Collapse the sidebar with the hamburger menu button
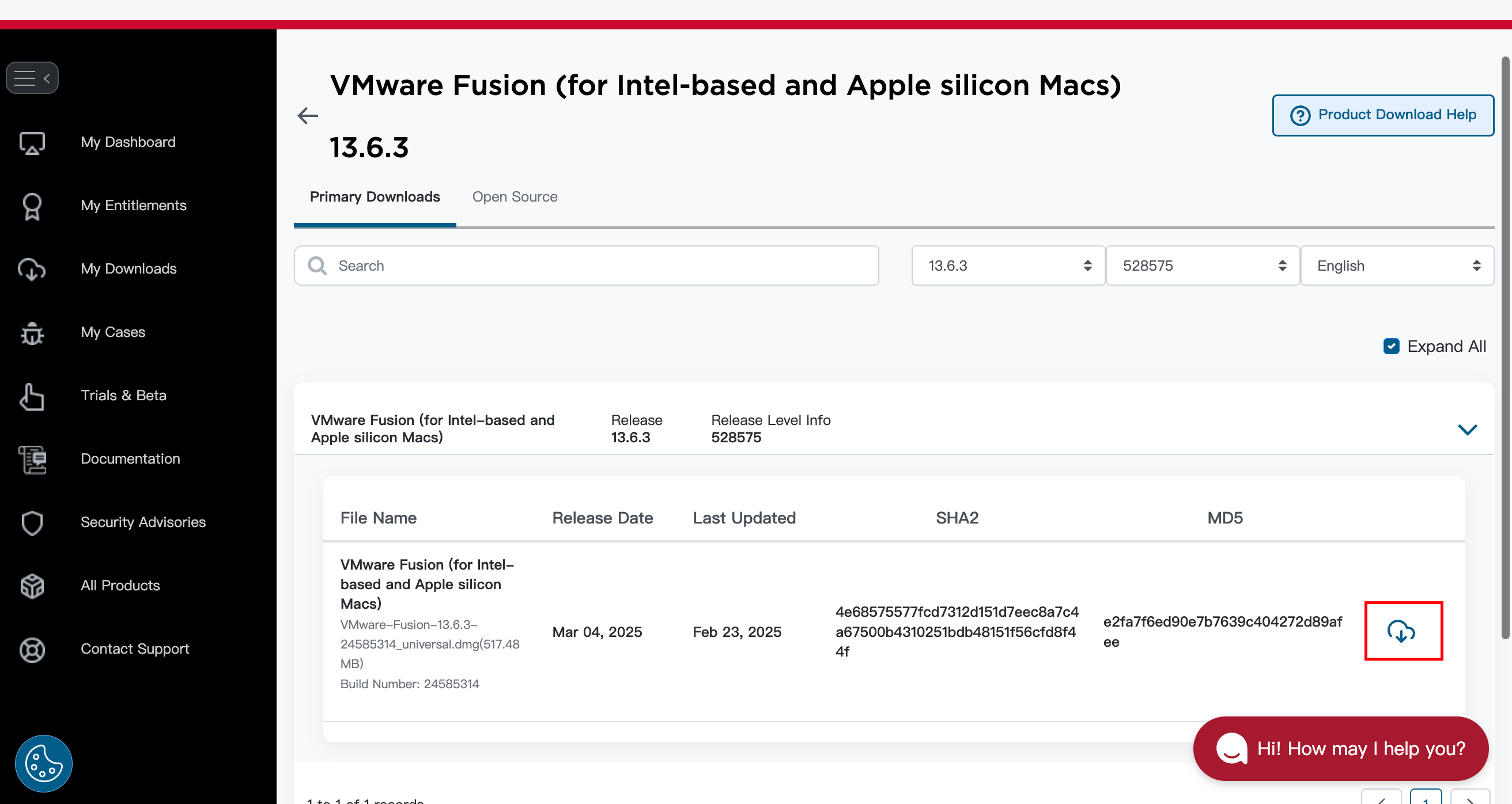This screenshot has height=804, width=1512. click(x=32, y=78)
